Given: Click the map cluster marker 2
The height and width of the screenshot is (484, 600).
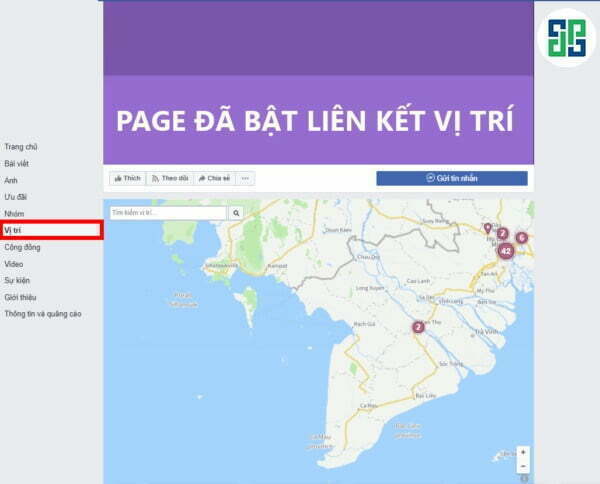Looking at the screenshot, I should (418, 327).
